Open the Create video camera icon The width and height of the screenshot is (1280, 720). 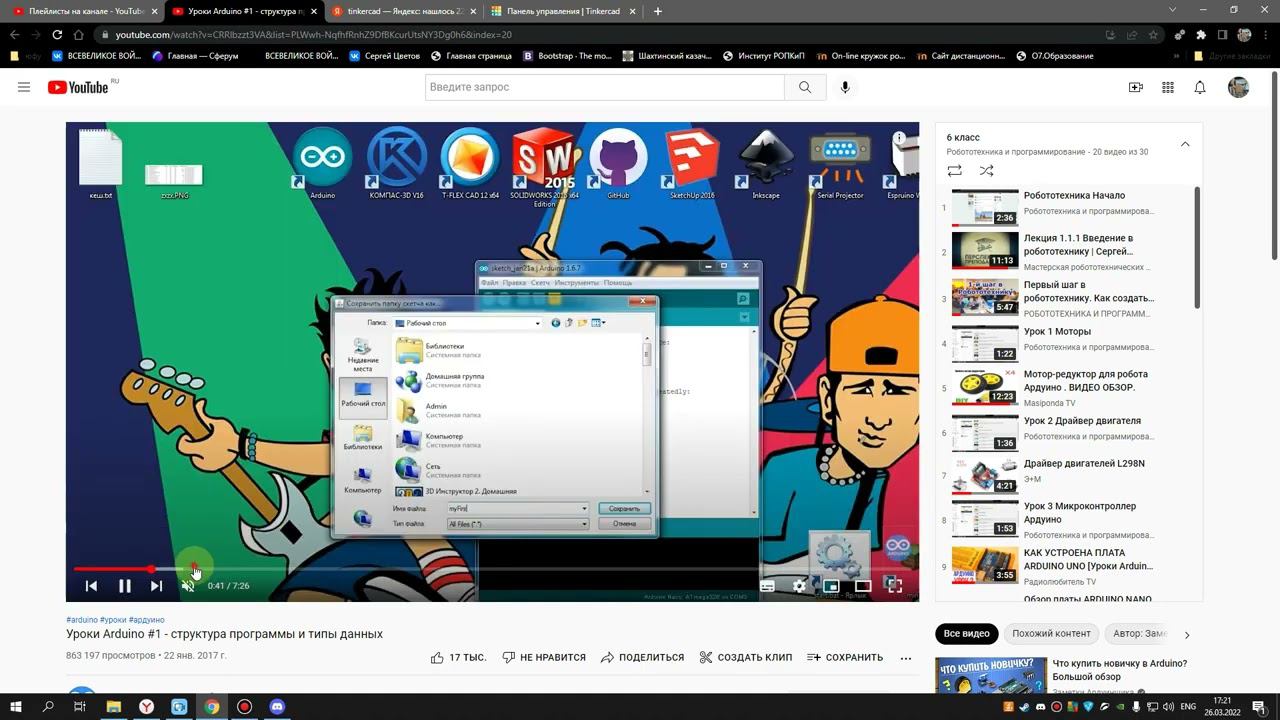point(1136,87)
